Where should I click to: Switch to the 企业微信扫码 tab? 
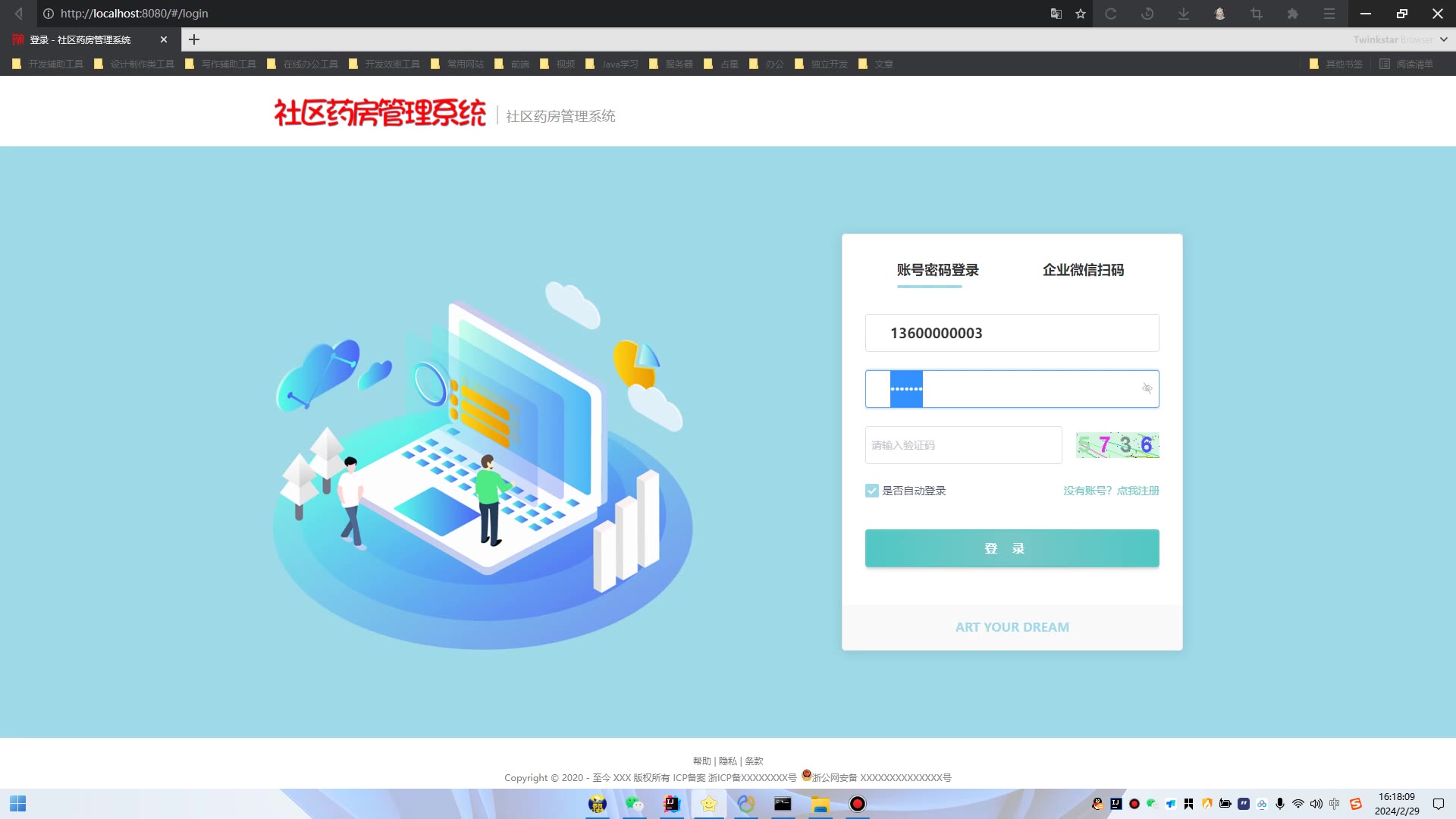pos(1083,270)
